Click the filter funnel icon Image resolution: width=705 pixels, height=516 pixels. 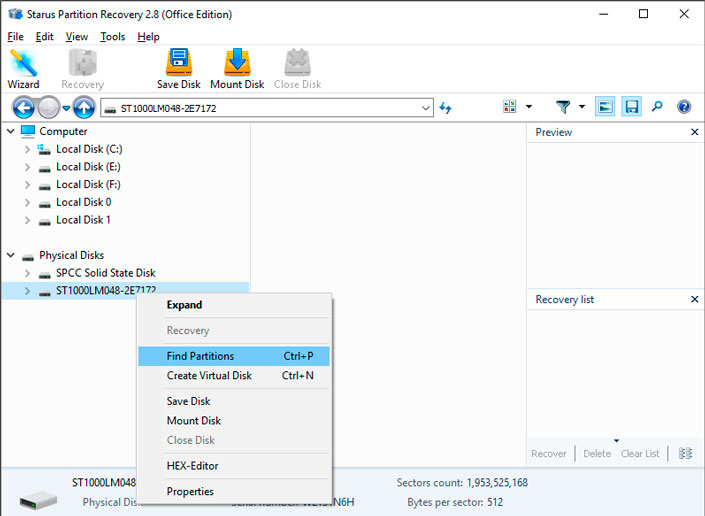pos(563,107)
